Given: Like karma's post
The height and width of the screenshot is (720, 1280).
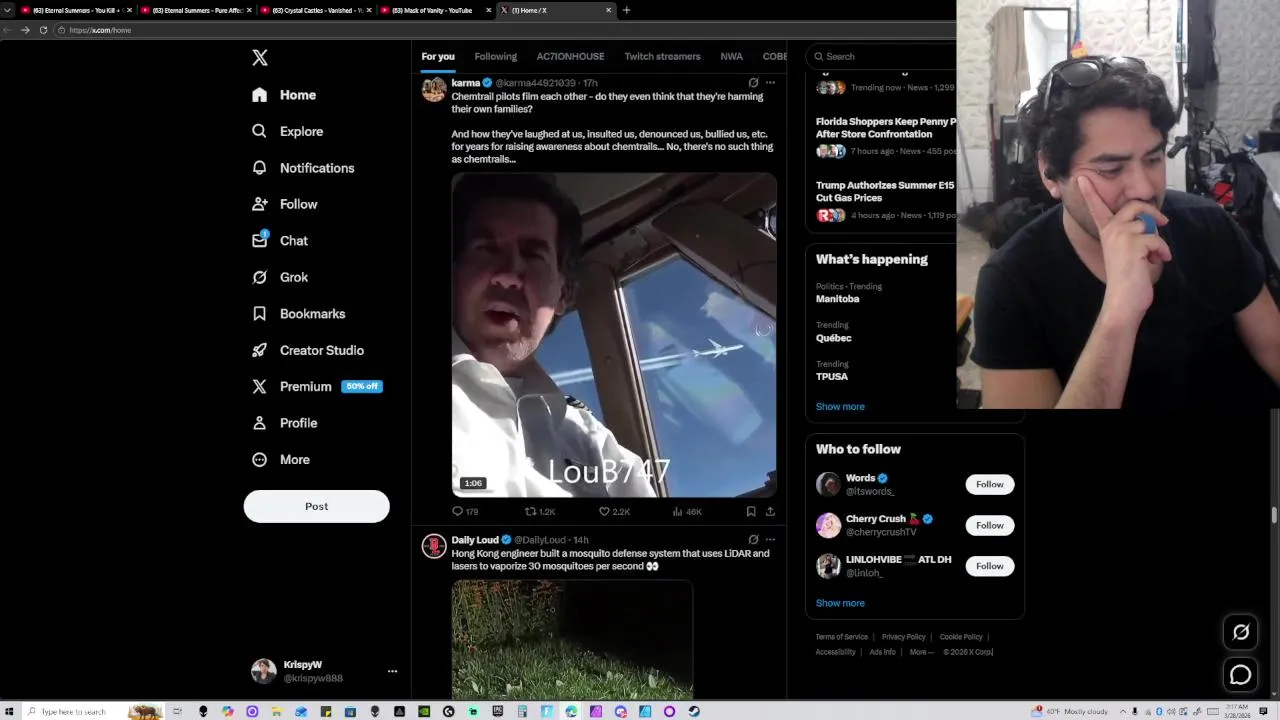Looking at the screenshot, I should tap(614, 511).
